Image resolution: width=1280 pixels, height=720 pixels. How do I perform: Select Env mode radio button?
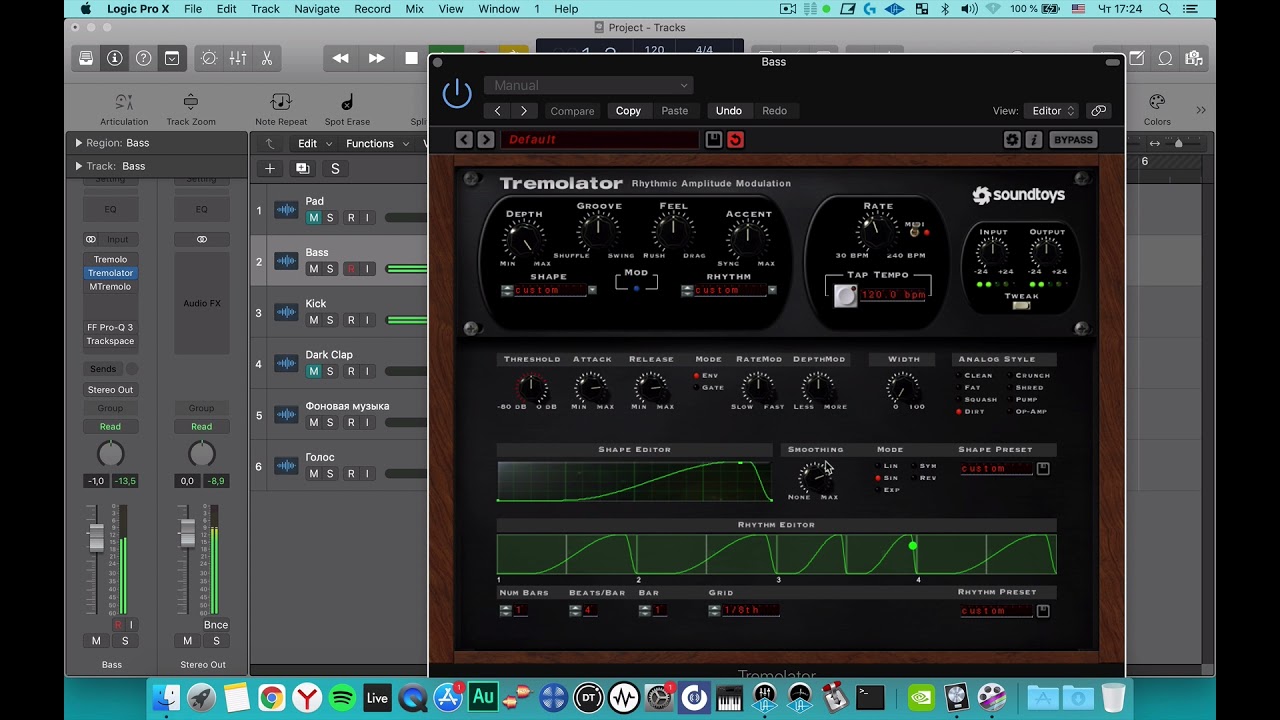[x=697, y=375]
